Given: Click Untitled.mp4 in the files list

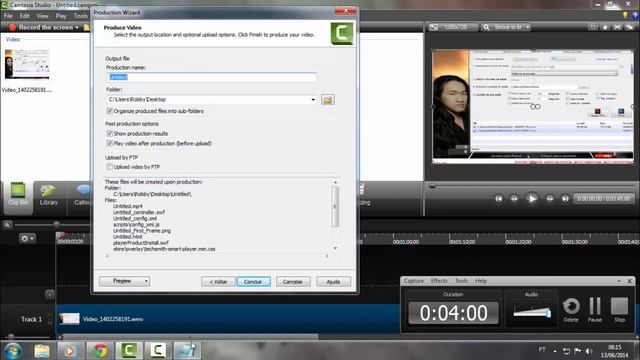Looking at the screenshot, I should [128, 206].
